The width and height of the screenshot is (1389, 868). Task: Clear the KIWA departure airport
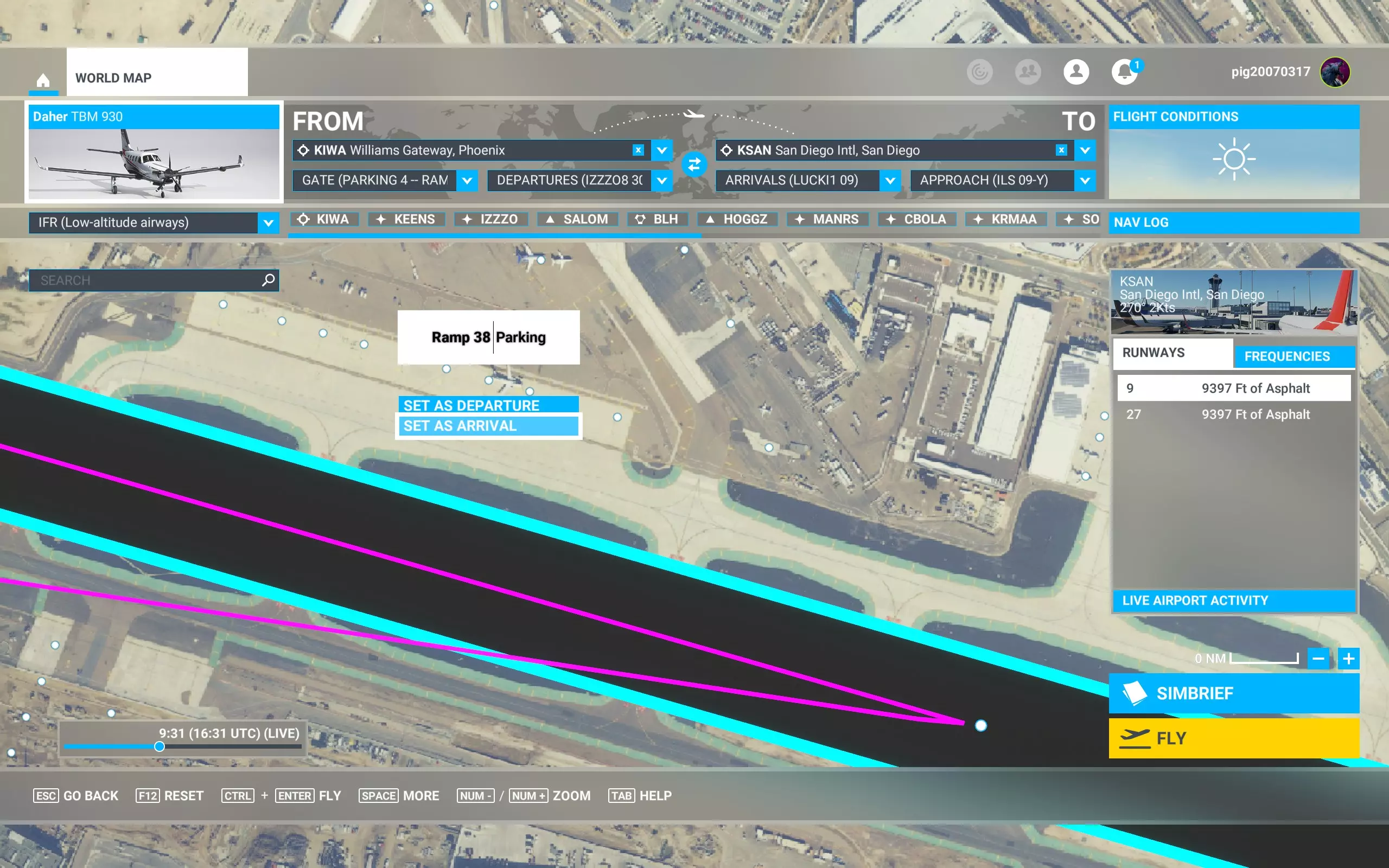click(x=638, y=150)
